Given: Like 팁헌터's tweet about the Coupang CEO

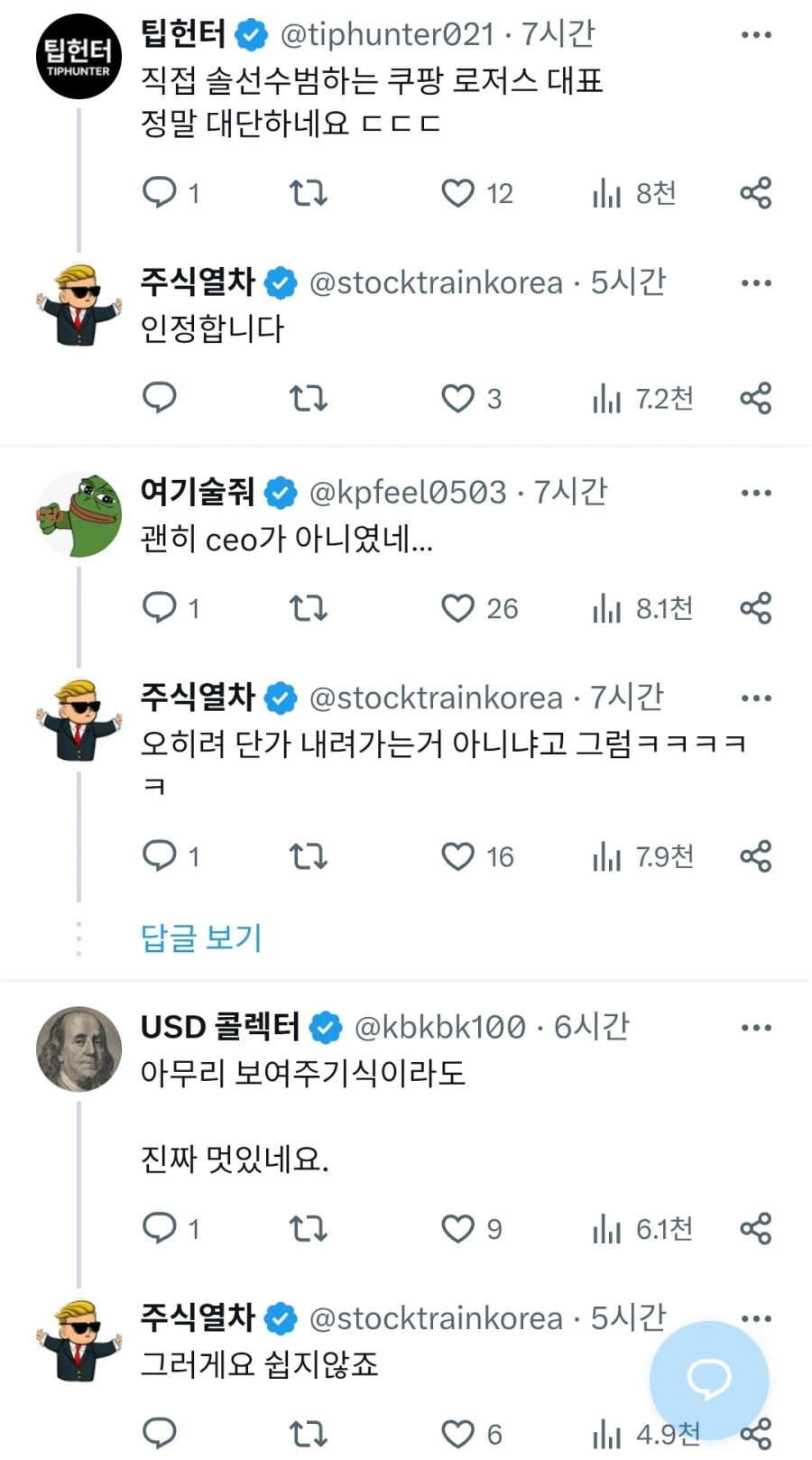Looking at the screenshot, I should click(x=459, y=192).
